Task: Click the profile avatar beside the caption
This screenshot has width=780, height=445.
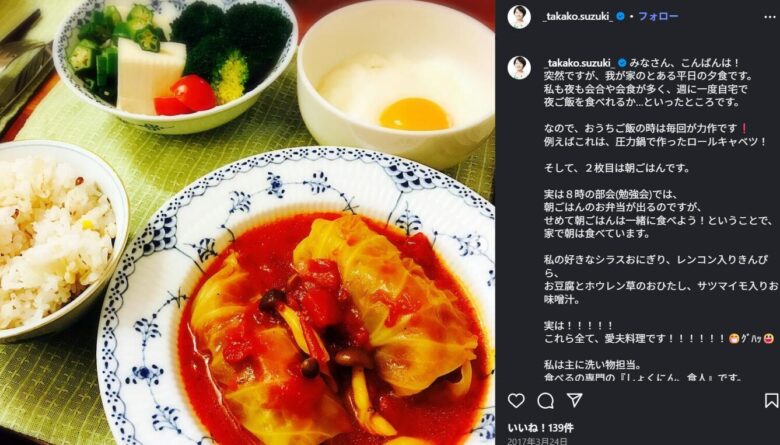Action: click(x=519, y=68)
